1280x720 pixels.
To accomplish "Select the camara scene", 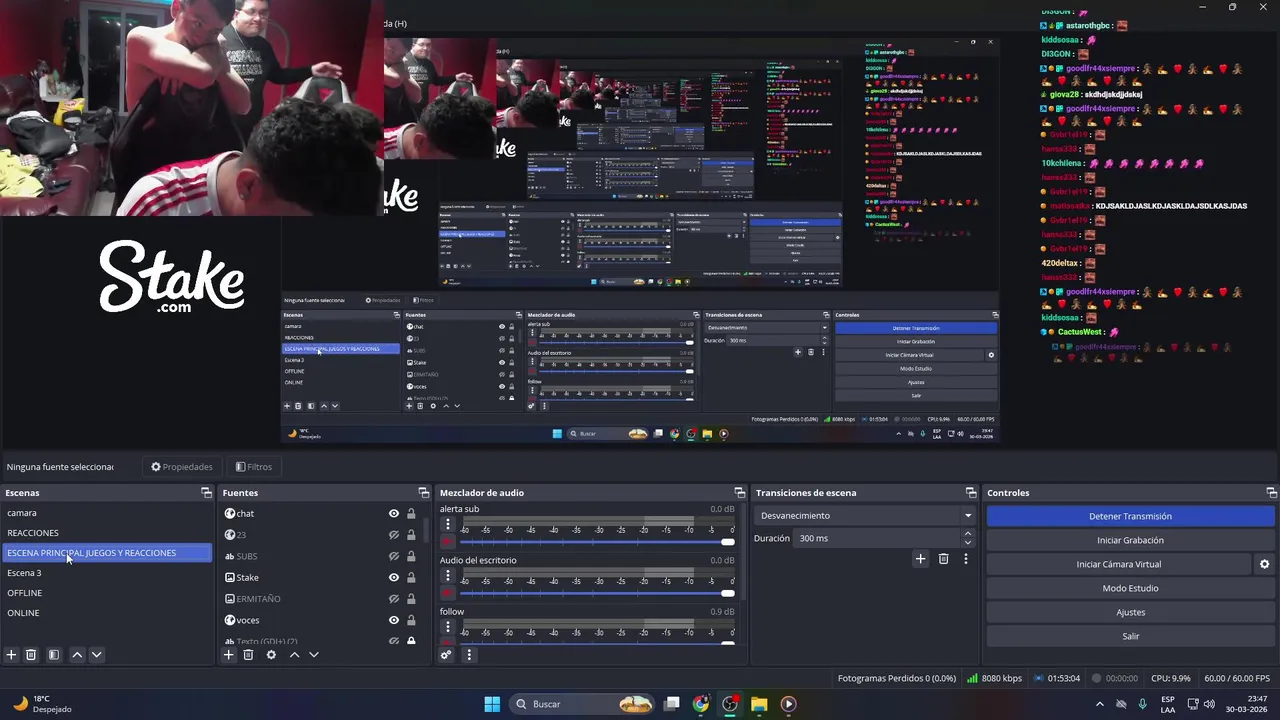I will click(x=107, y=513).
